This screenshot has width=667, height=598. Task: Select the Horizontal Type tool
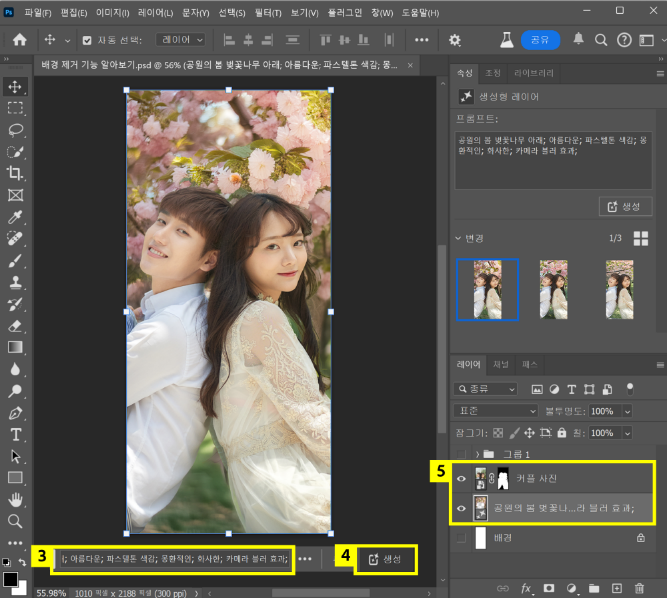coord(15,434)
